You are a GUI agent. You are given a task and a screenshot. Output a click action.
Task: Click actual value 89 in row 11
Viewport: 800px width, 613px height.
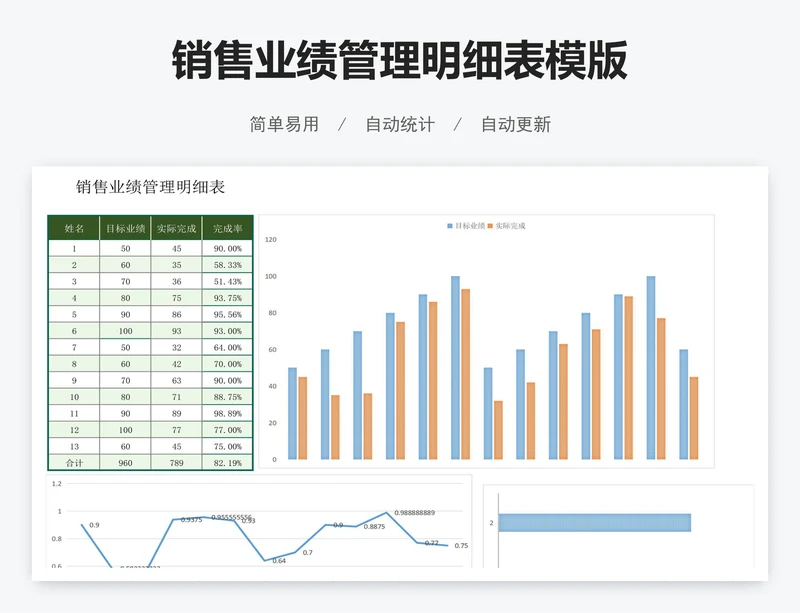(x=177, y=413)
